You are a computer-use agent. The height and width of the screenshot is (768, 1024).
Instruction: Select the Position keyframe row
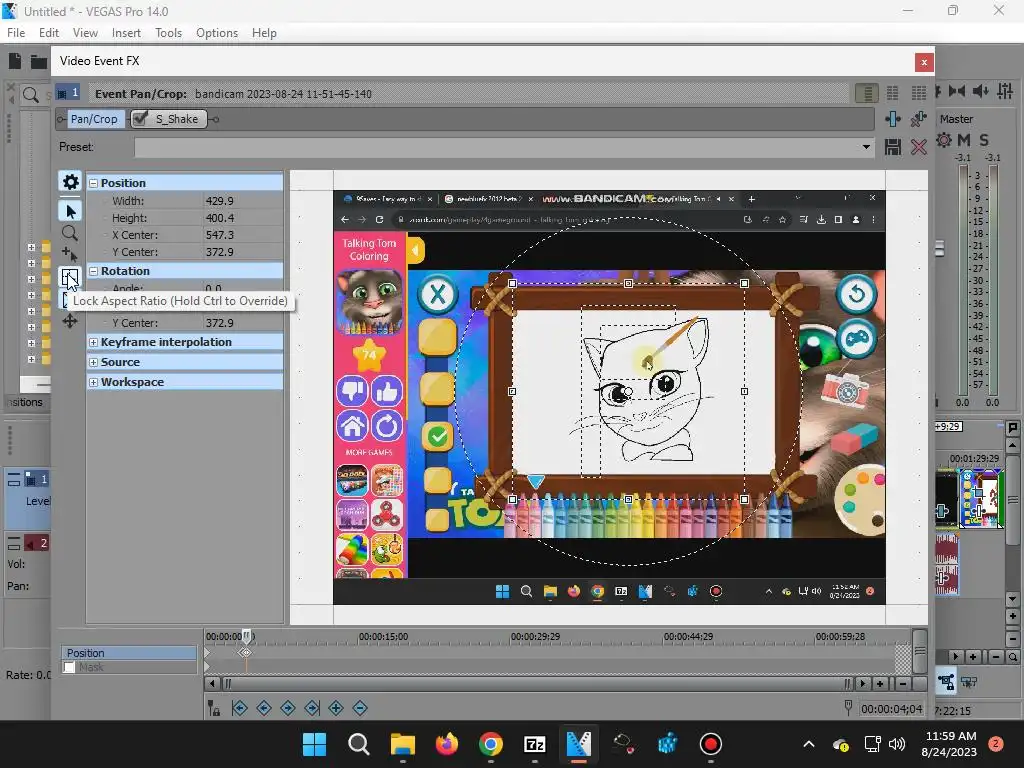point(129,652)
